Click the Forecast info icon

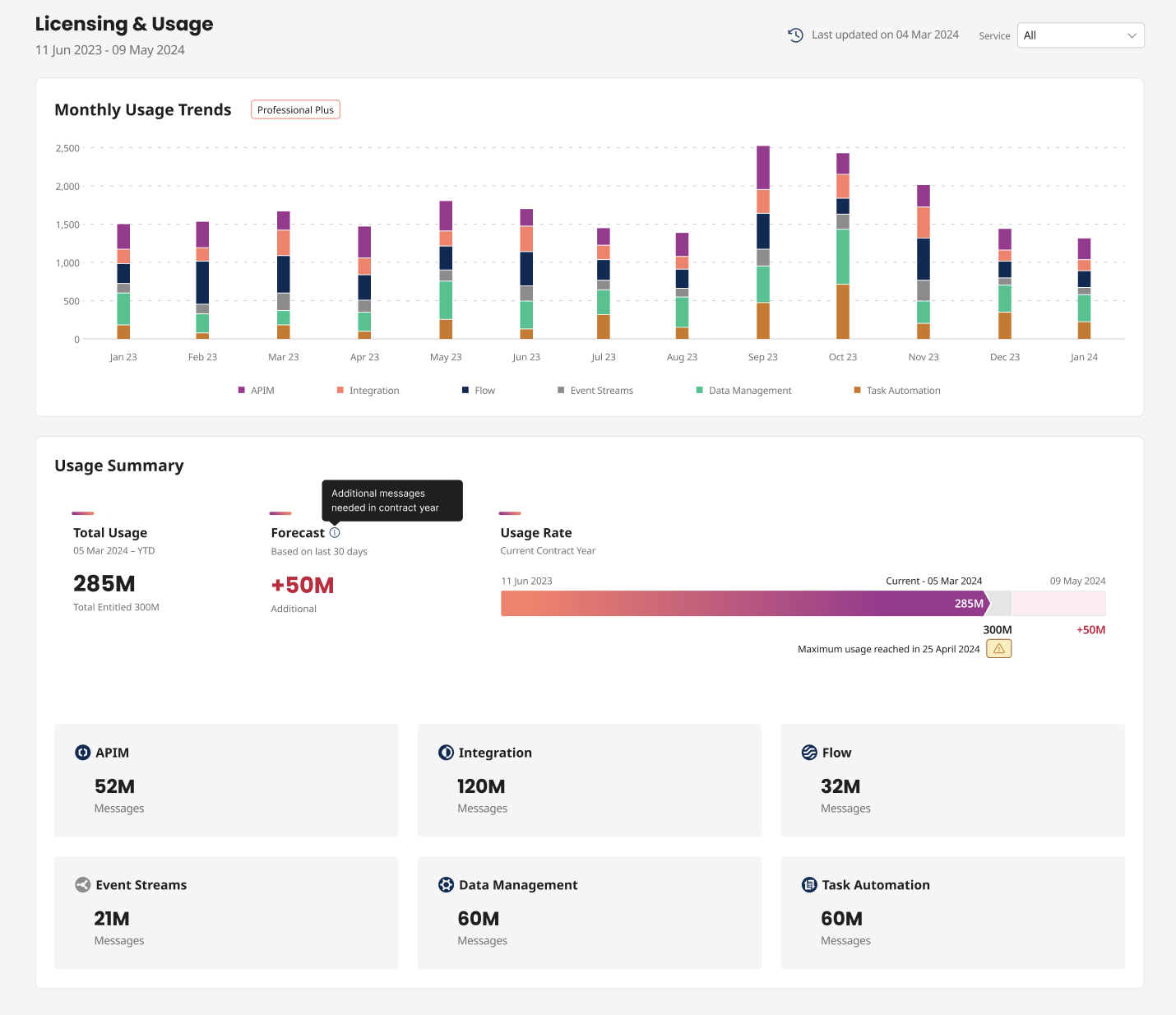pyautogui.click(x=335, y=533)
